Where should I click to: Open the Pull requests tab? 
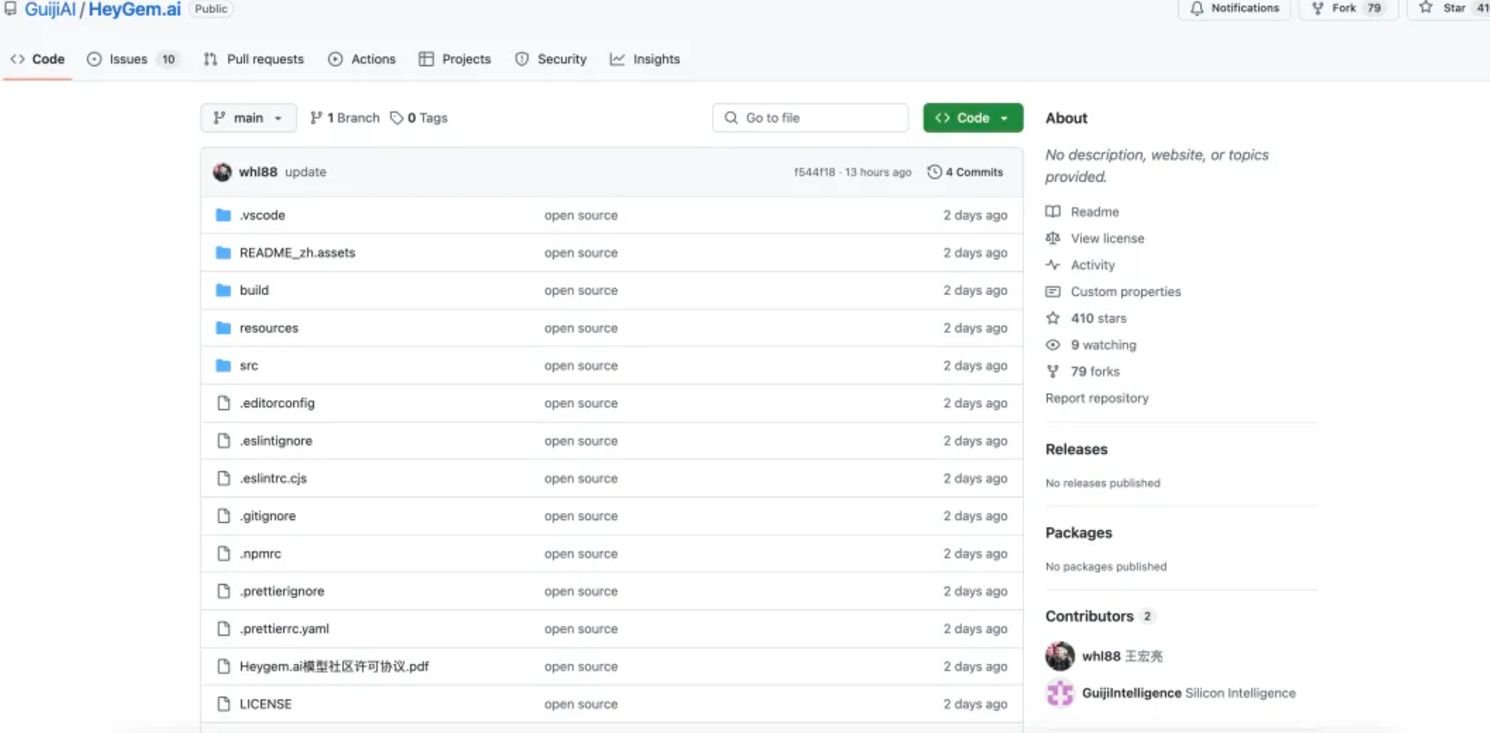pyautogui.click(x=254, y=59)
